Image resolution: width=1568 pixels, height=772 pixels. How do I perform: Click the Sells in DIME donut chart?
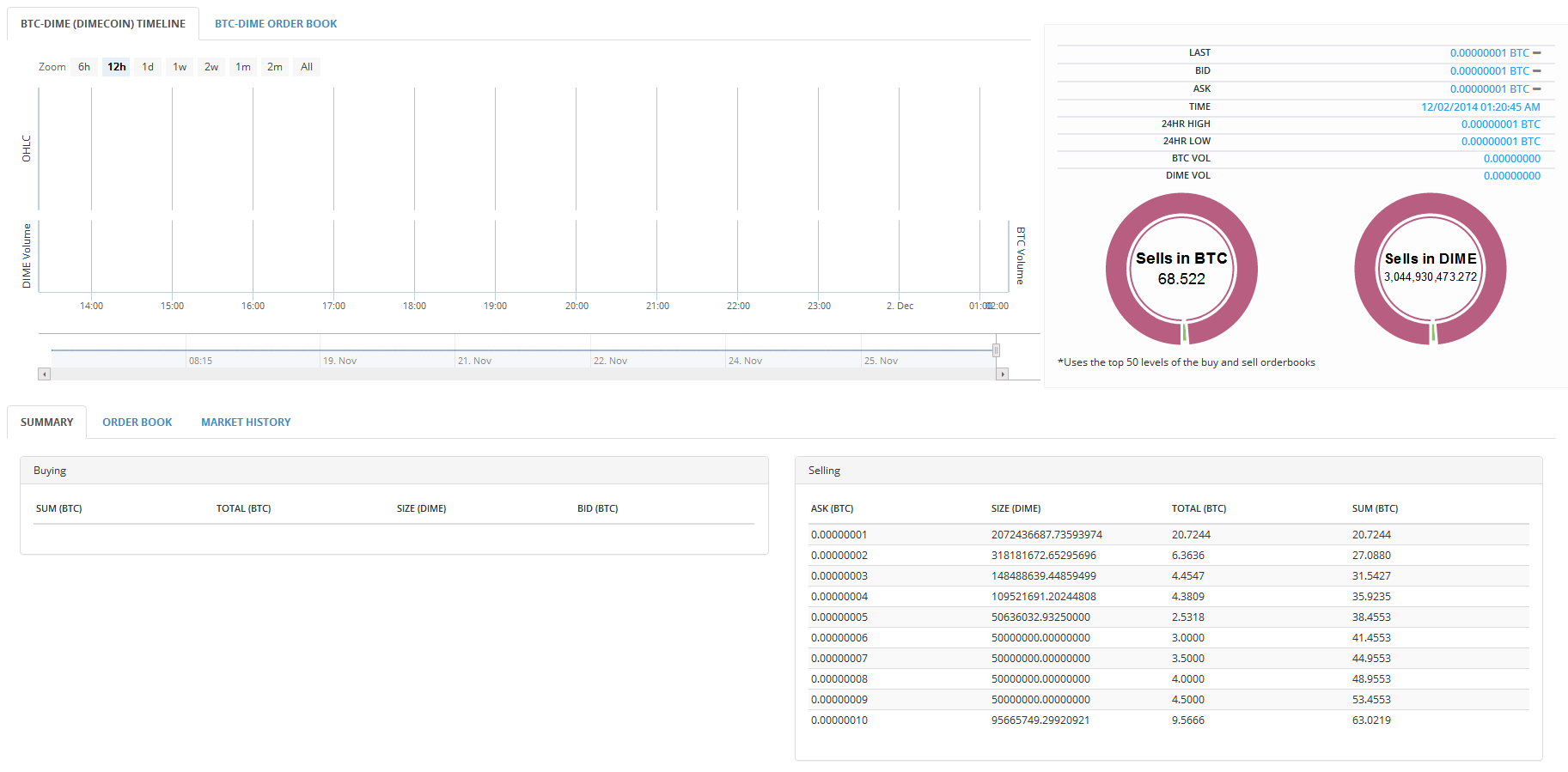pyautogui.click(x=1431, y=269)
